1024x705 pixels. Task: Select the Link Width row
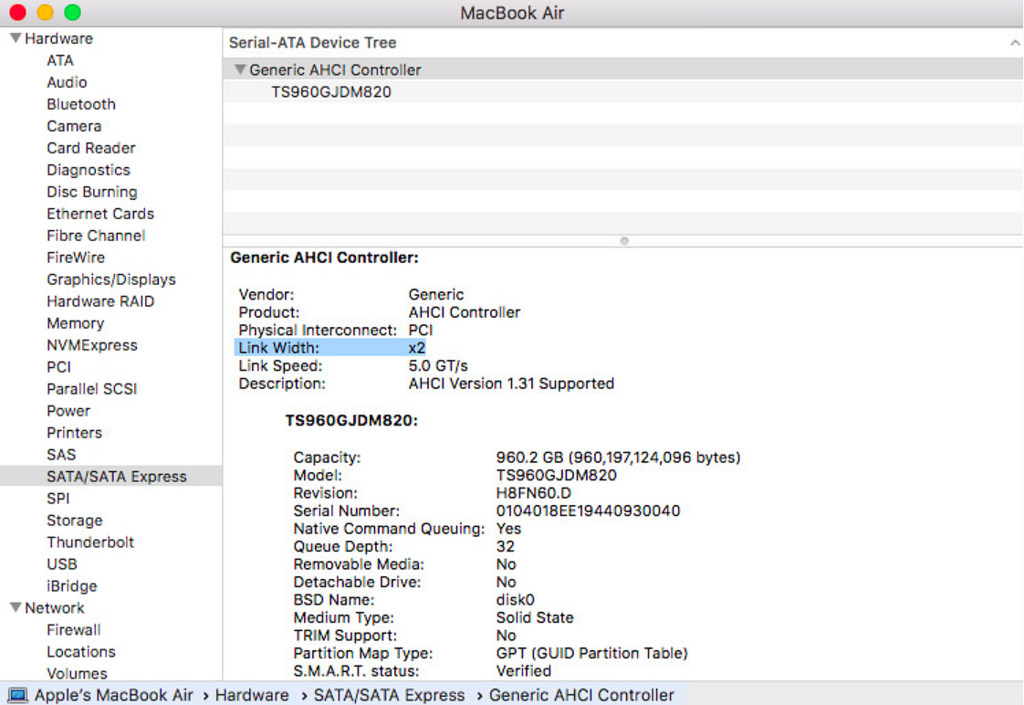[330, 348]
